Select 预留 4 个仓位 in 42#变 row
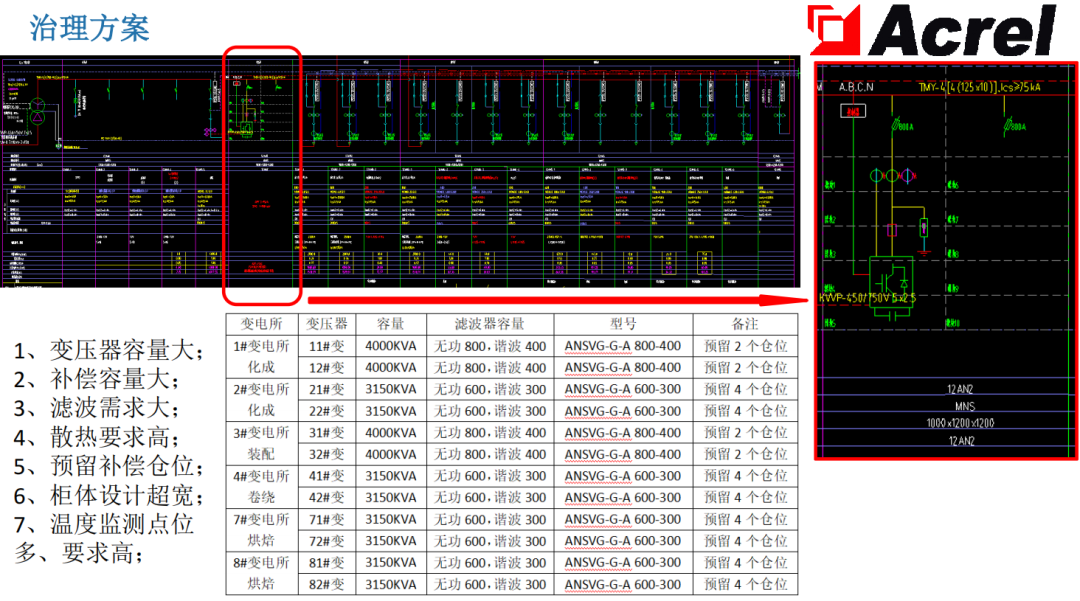The width and height of the screenshot is (1080, 601). coord(745,497)
